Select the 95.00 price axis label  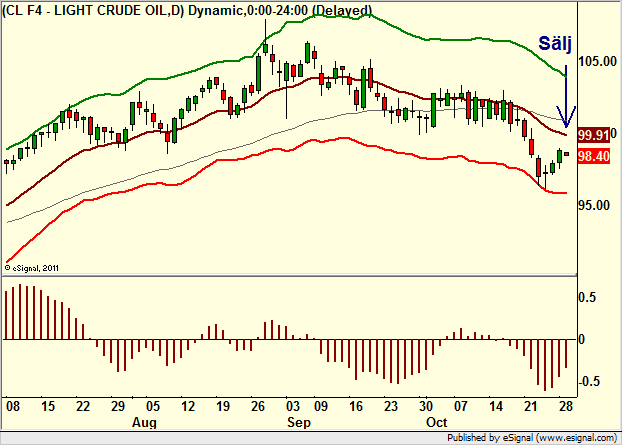tap(594, 205)
